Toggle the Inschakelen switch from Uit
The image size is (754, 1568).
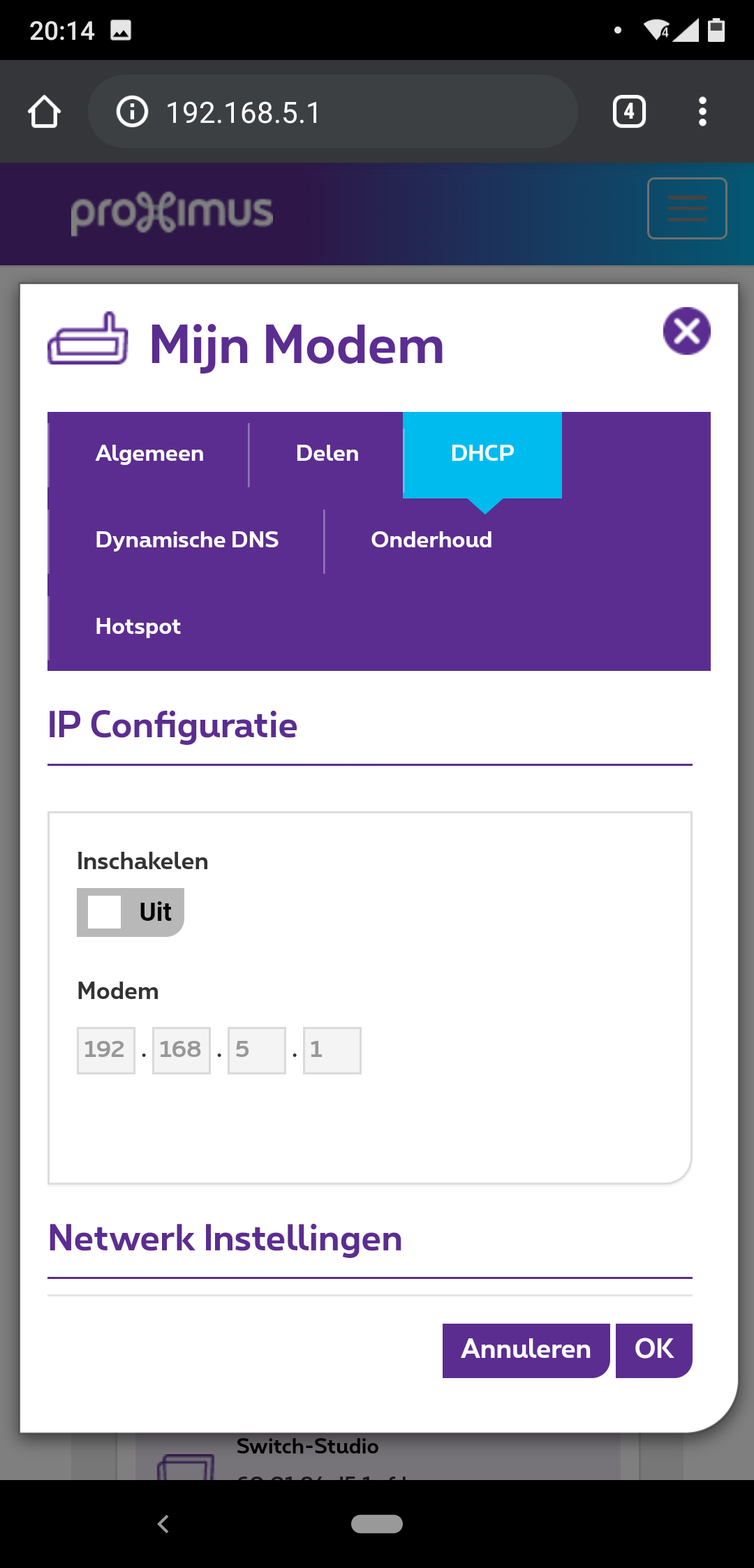click(x=131, y=912)
